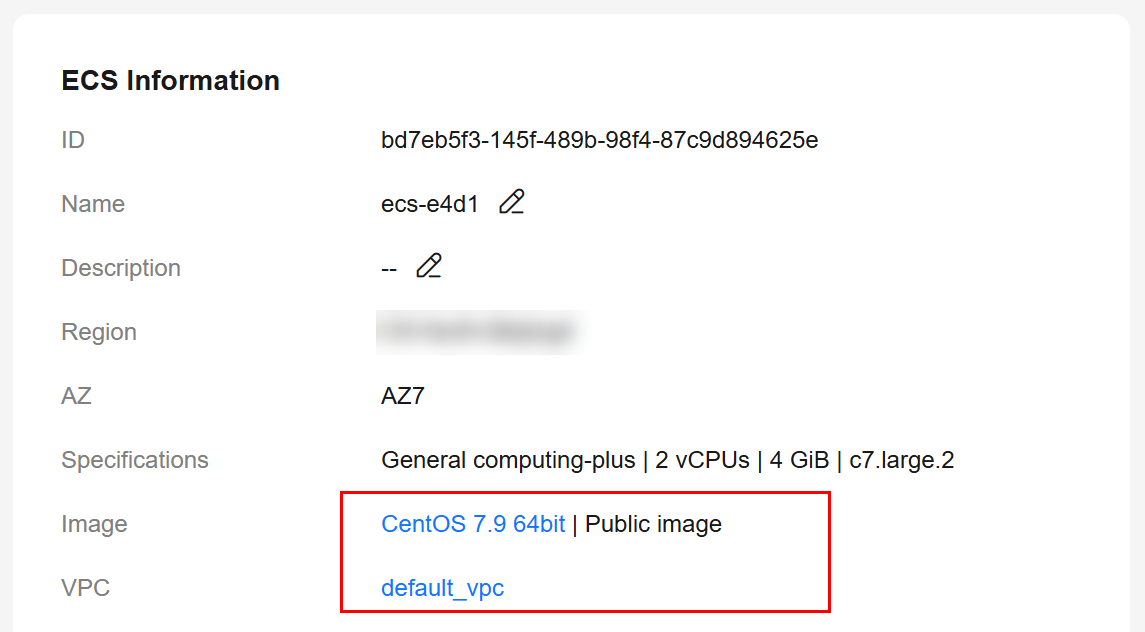1145x632 pixels.
Task: Click the Public image text
Action: coord(653,524)
